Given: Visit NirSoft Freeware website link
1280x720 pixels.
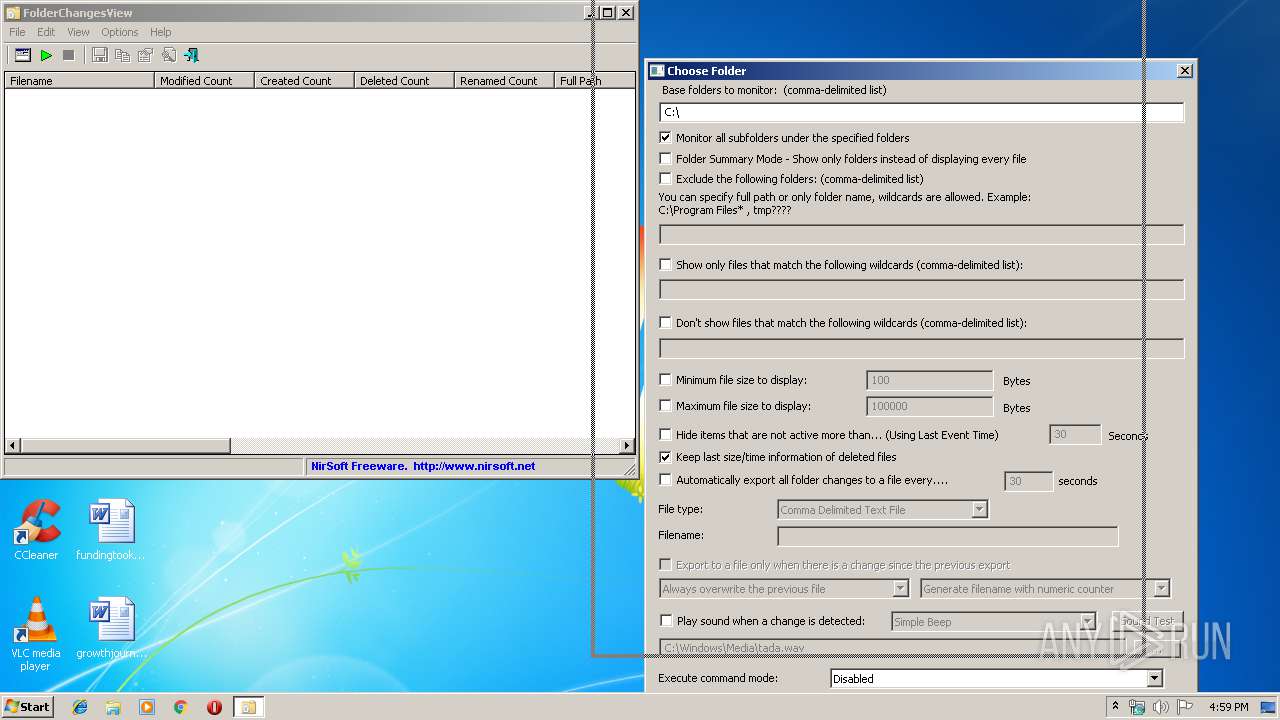Looking at the screenshot, I should pyautogui.click(x=423, y=466).
